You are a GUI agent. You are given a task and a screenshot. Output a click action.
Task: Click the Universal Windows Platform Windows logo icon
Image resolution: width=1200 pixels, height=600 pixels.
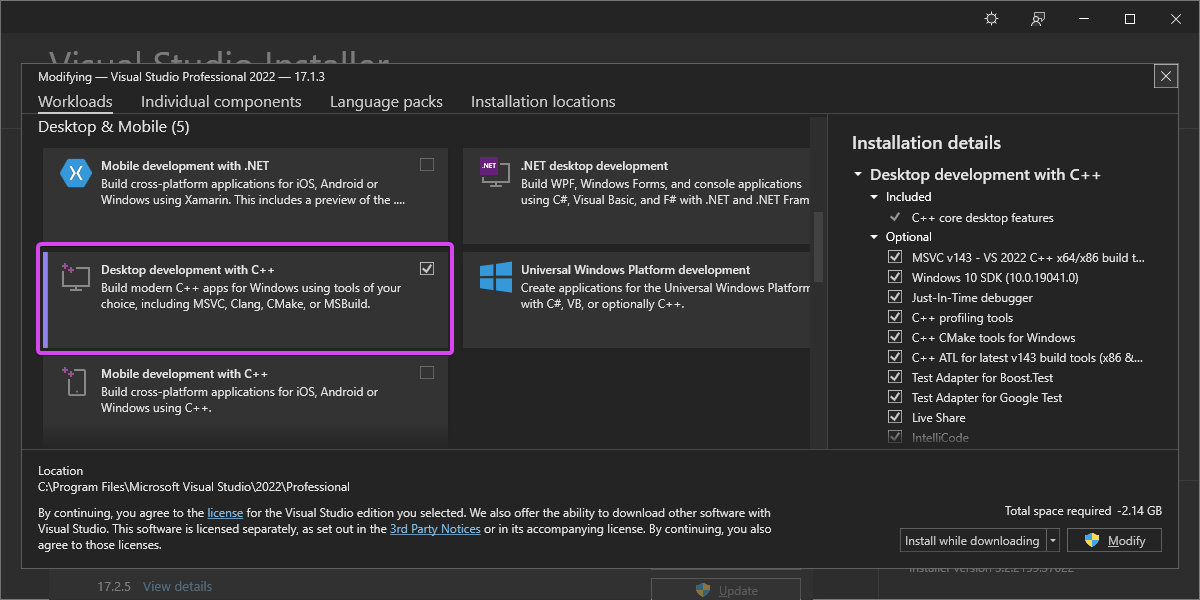pyautogui.click(x=495, y=277)
